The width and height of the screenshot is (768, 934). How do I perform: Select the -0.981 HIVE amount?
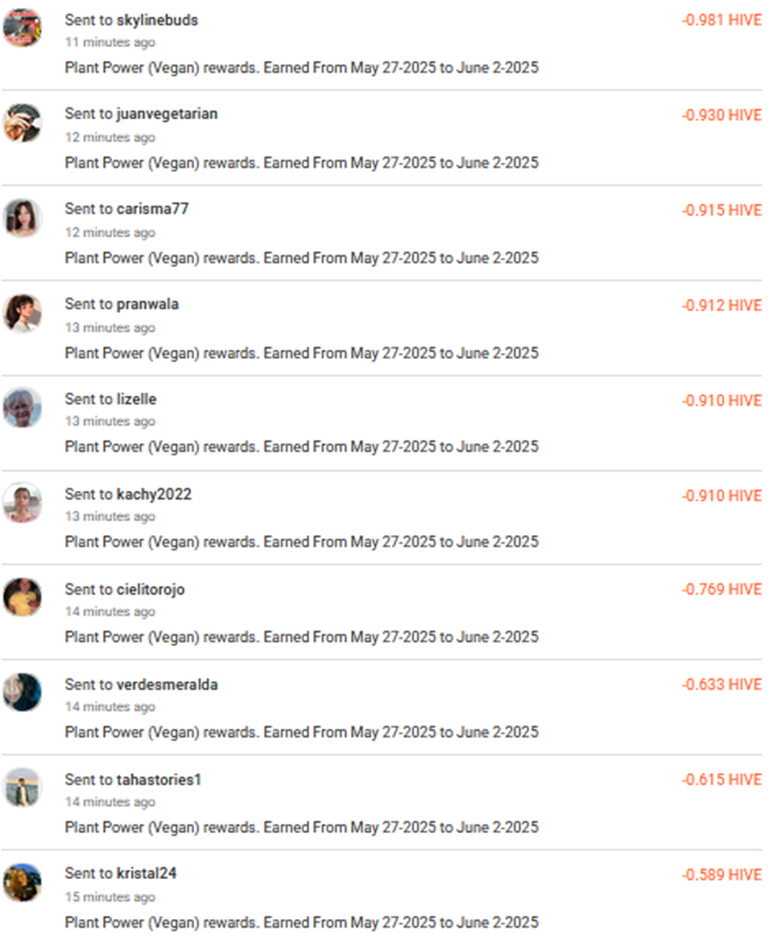[x=722, y=20]
